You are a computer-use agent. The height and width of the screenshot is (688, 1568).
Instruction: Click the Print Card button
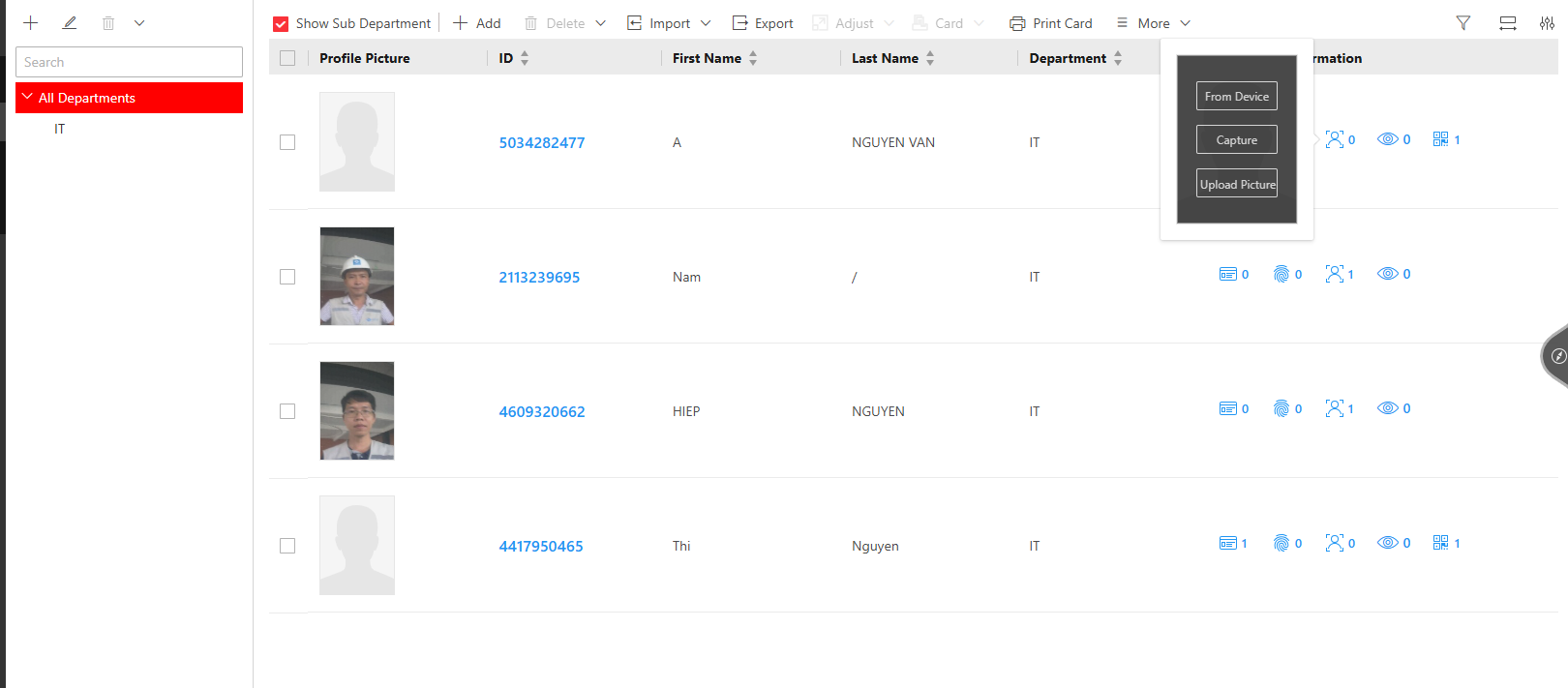click(1051, 23)
